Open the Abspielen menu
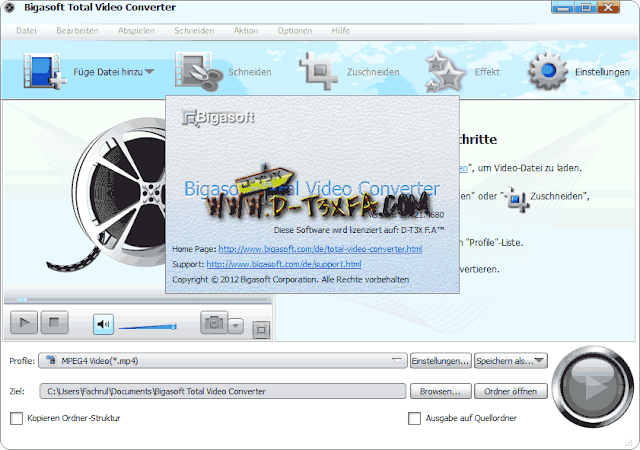Viewport: 640px width, 450px height. (x=136, y=31)
